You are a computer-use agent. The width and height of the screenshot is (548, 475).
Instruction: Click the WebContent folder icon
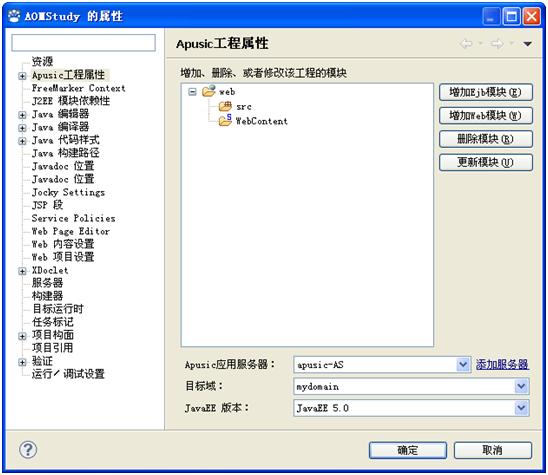pyautogui.click(x=225, y=120)
